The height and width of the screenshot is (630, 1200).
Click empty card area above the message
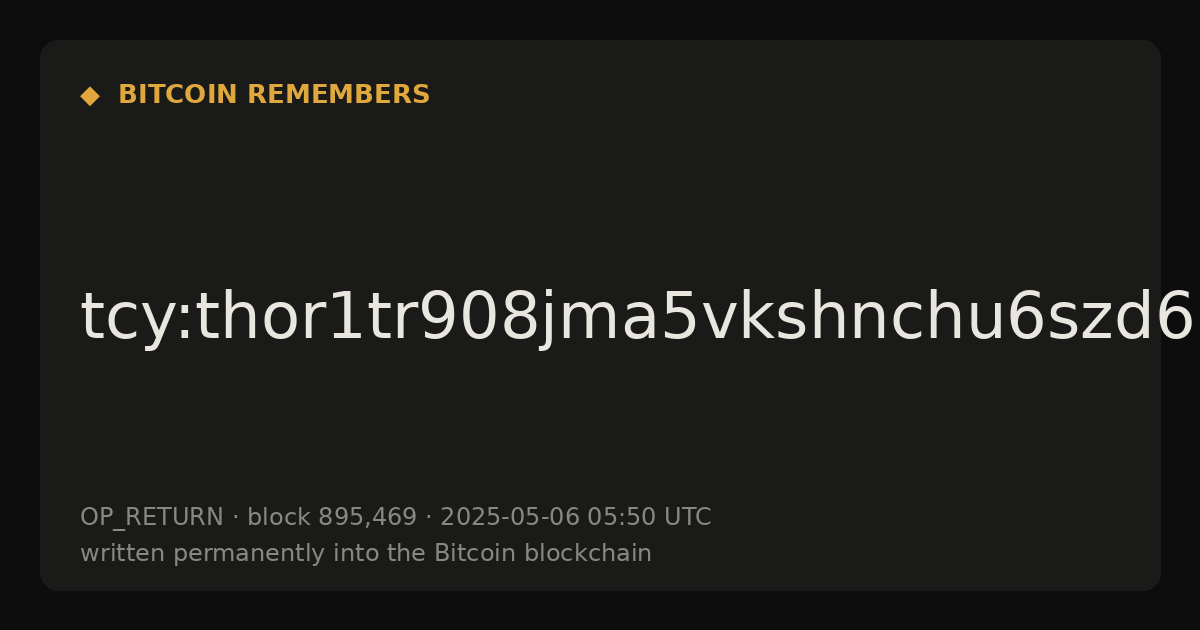tap(600, 190)
